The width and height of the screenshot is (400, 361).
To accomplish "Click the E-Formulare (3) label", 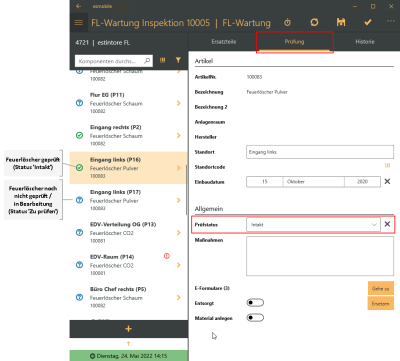I will (x=212, y=288).
